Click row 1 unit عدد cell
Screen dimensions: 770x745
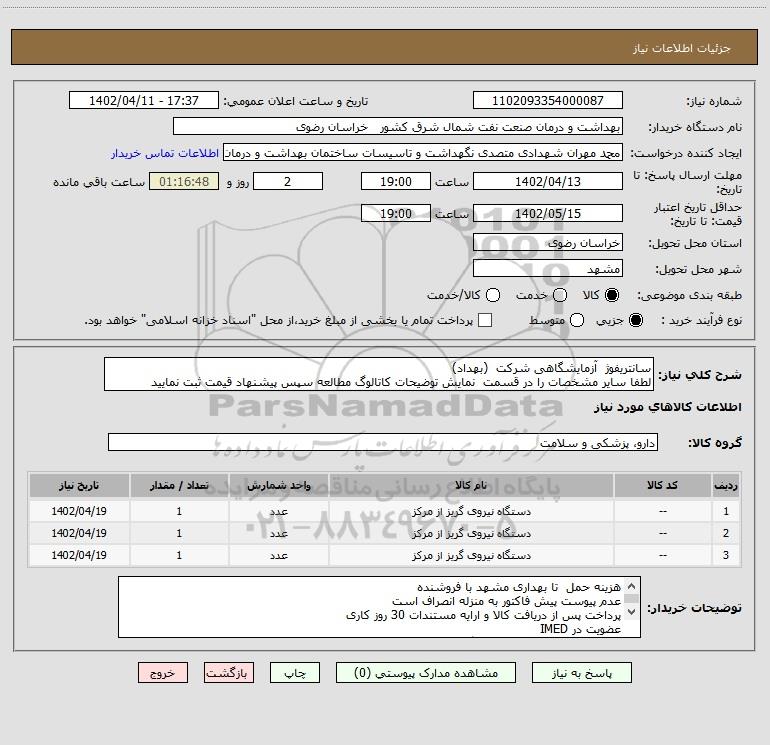point(278,511)
